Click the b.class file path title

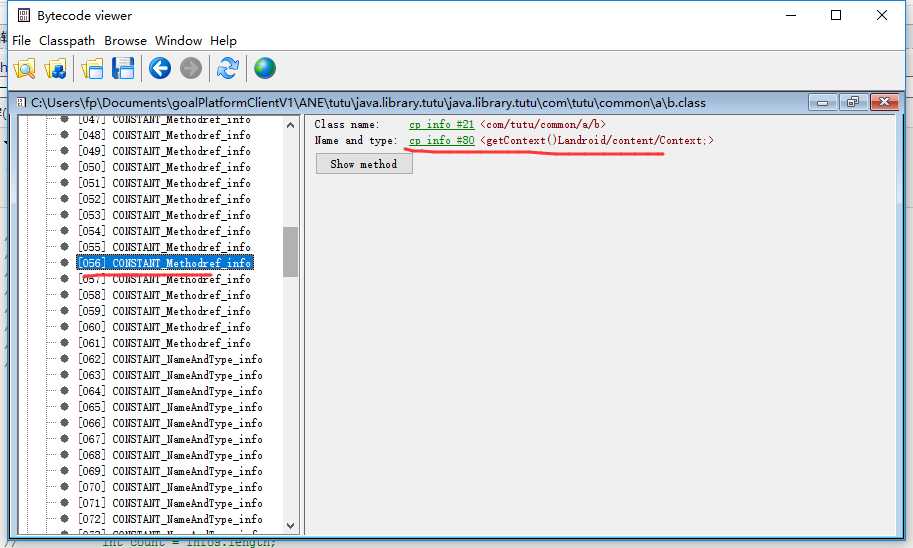pyautogui.click(x=368, y=103)
